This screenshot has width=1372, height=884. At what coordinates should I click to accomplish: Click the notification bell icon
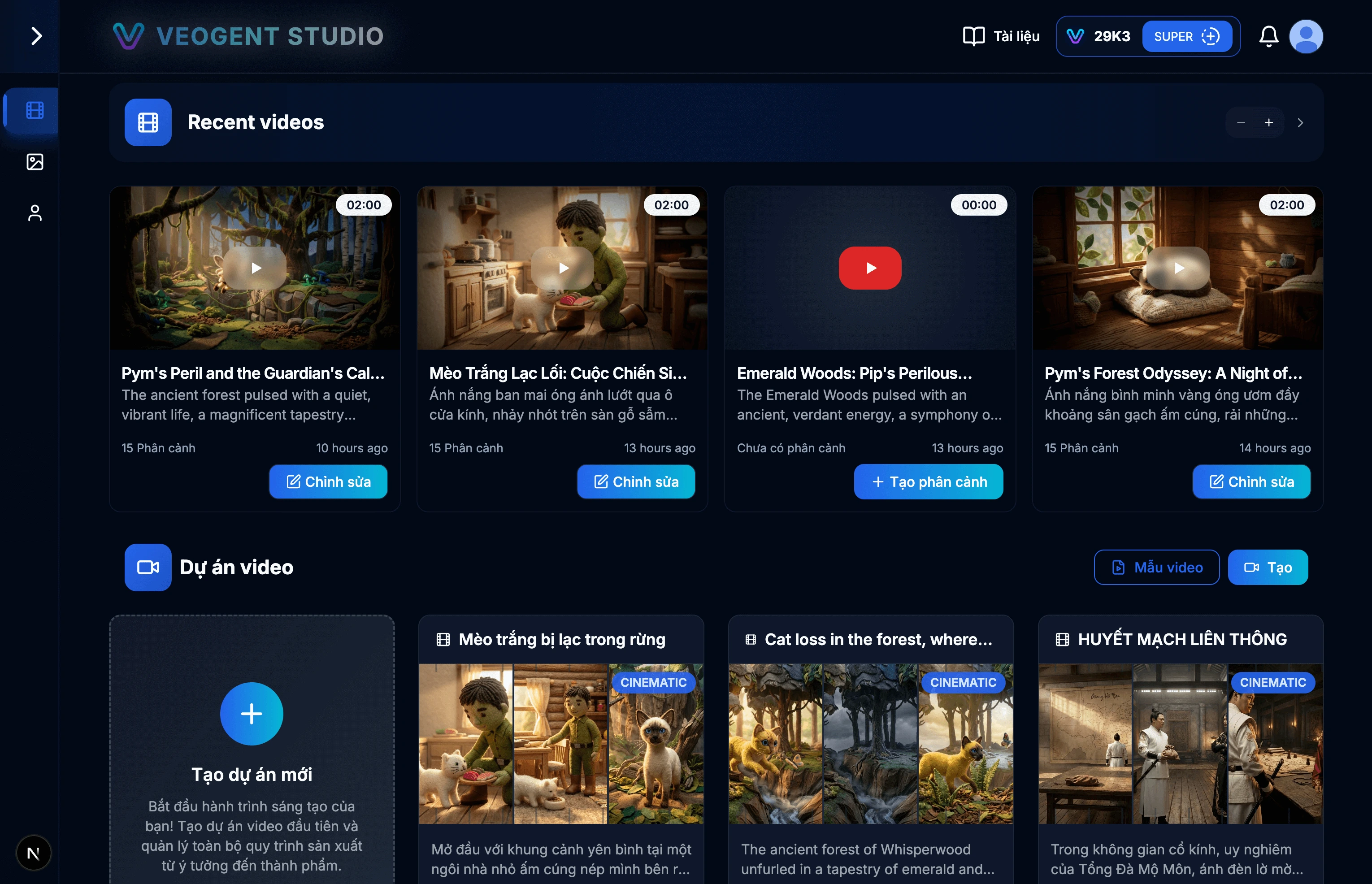pos(1269,36)
